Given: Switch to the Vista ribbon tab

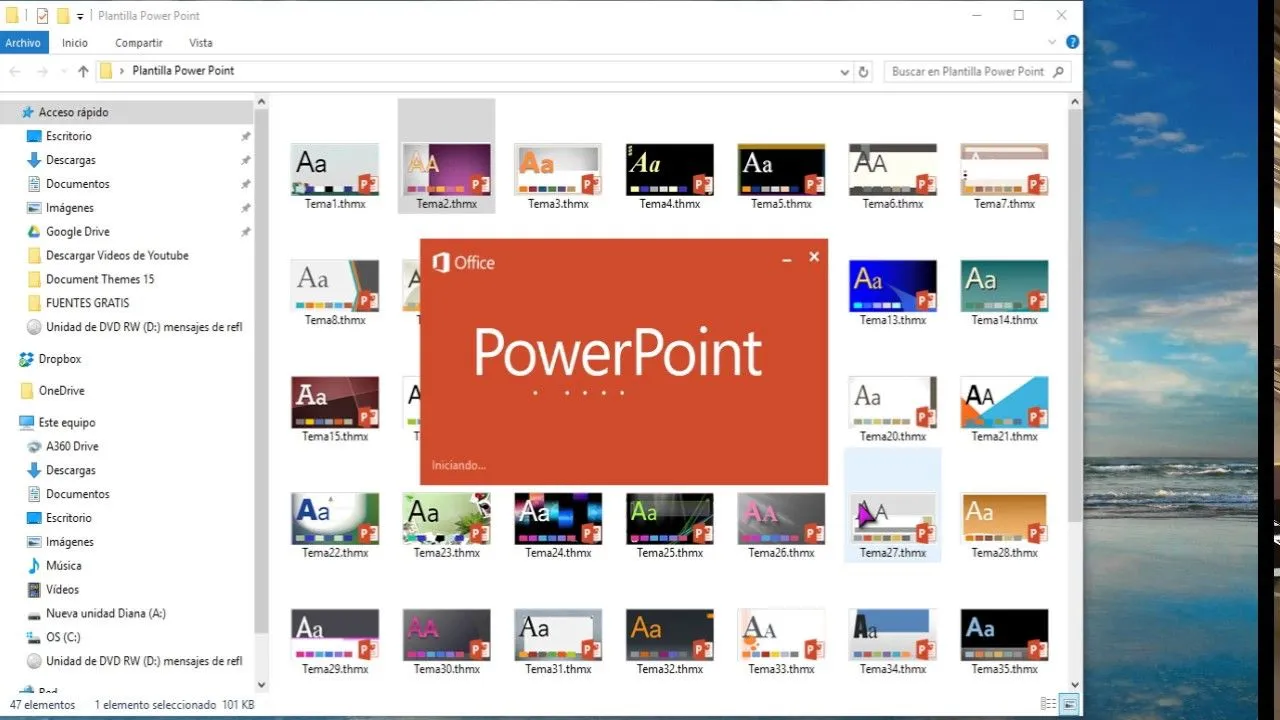Looking at the screenshot, I should (x=200, y=42).
